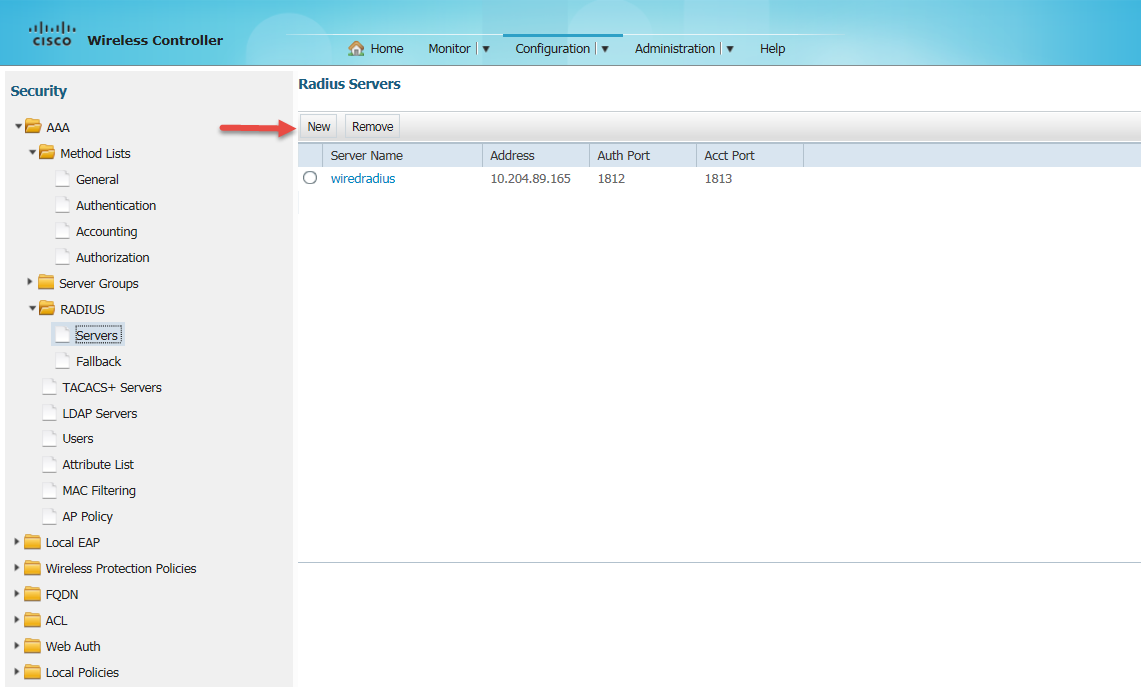Image resolution: width=1141 pixels, height=687 pixels.
Task: Expand the Wireless Protection Policies arrow
Action: (16, 568)
